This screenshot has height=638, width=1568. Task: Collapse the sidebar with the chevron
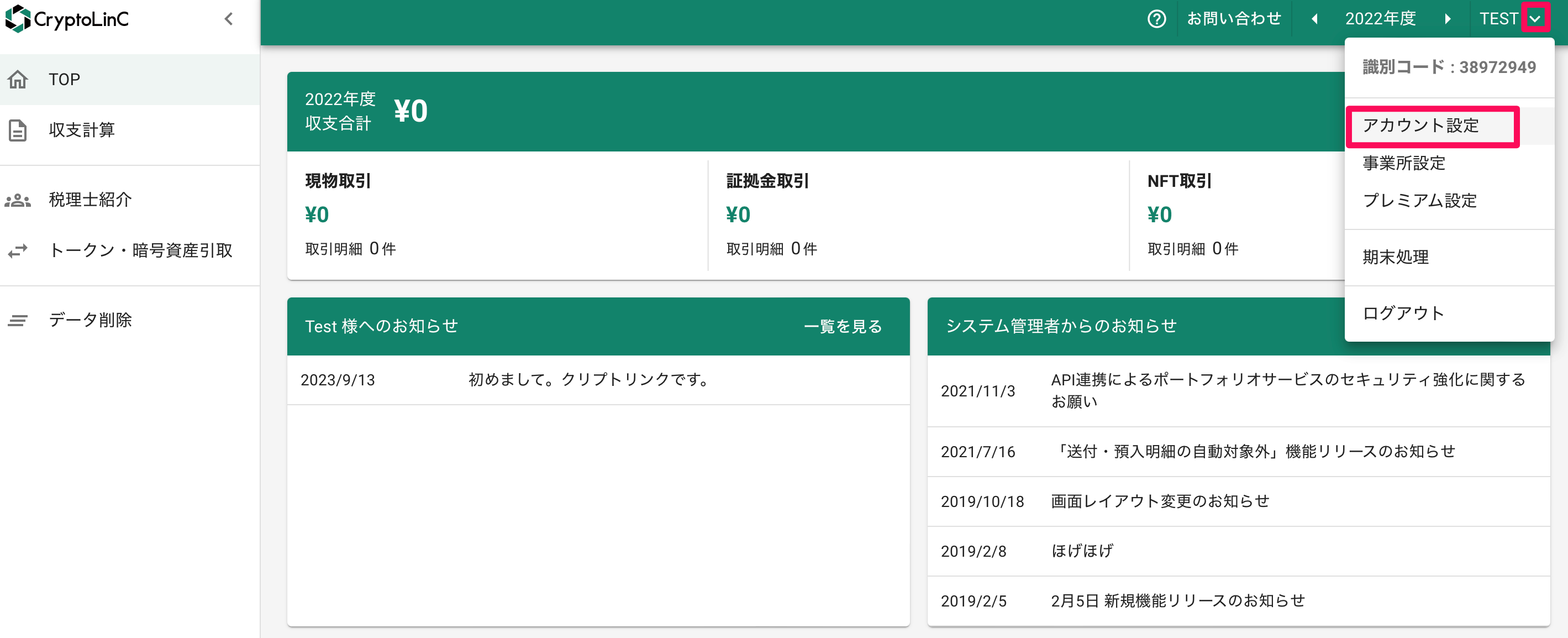(229, 19)
